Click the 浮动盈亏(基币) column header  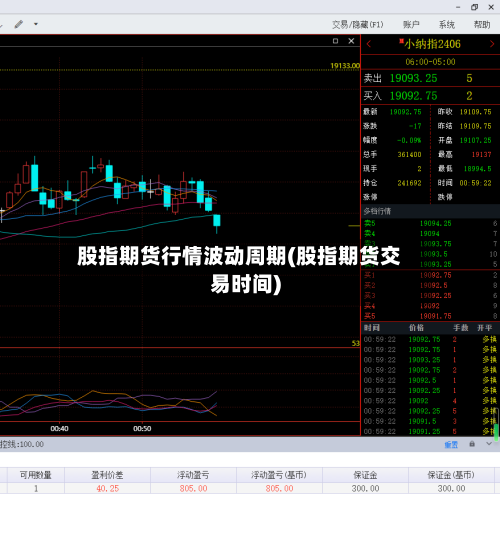[x=279, y=475]
